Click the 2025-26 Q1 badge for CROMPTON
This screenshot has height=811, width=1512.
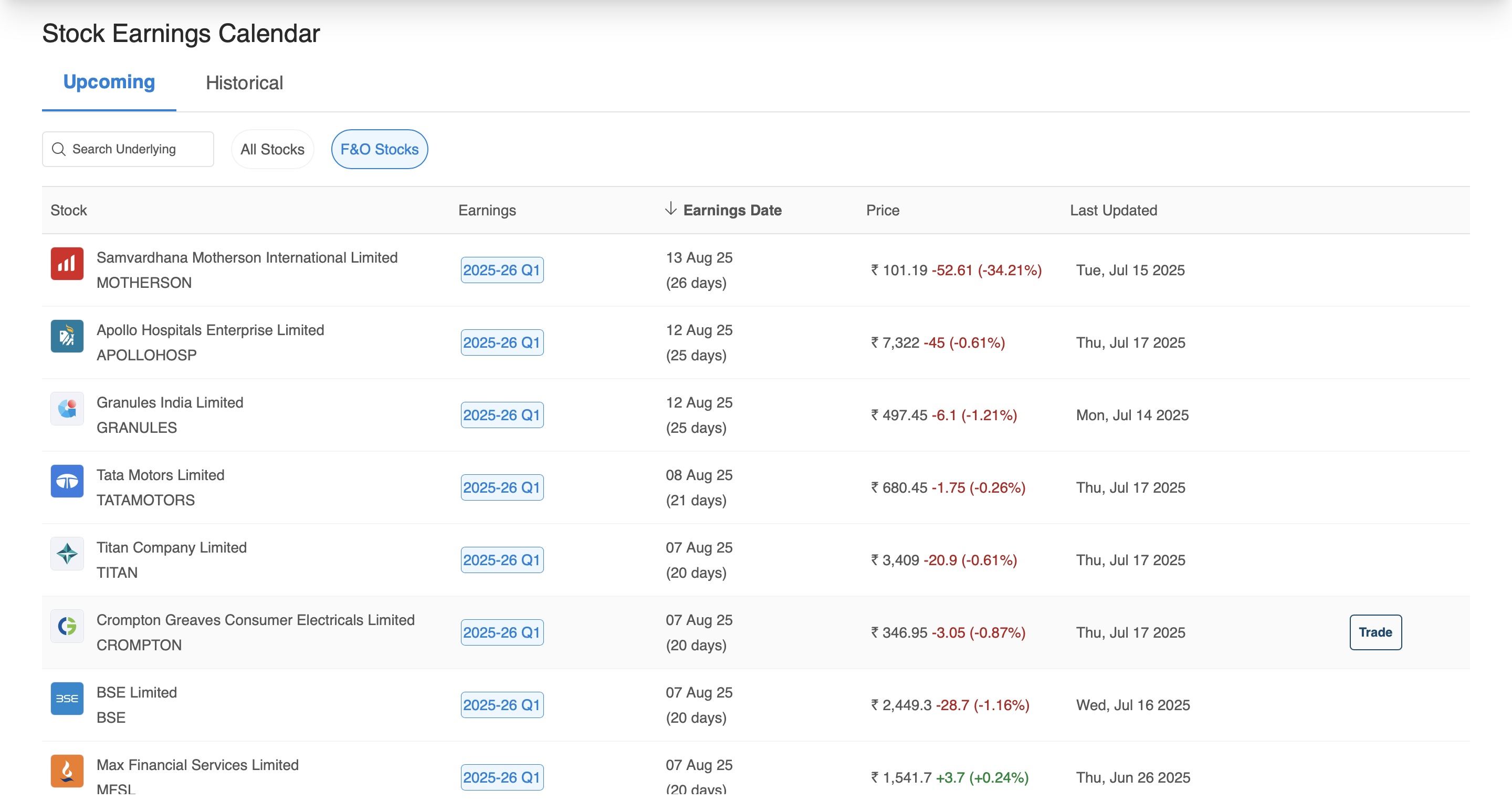pyautogui.click(x=502, y=633)
